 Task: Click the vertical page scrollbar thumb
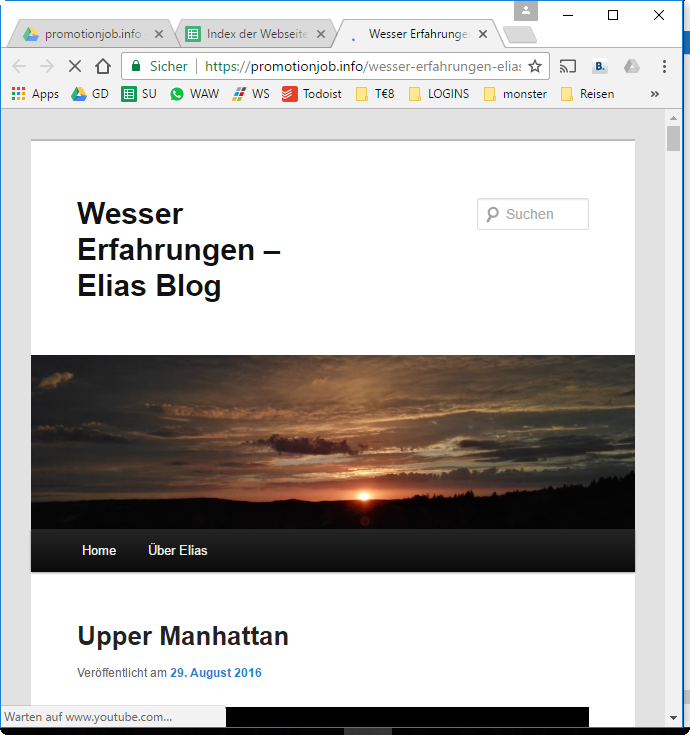[673, 137]
